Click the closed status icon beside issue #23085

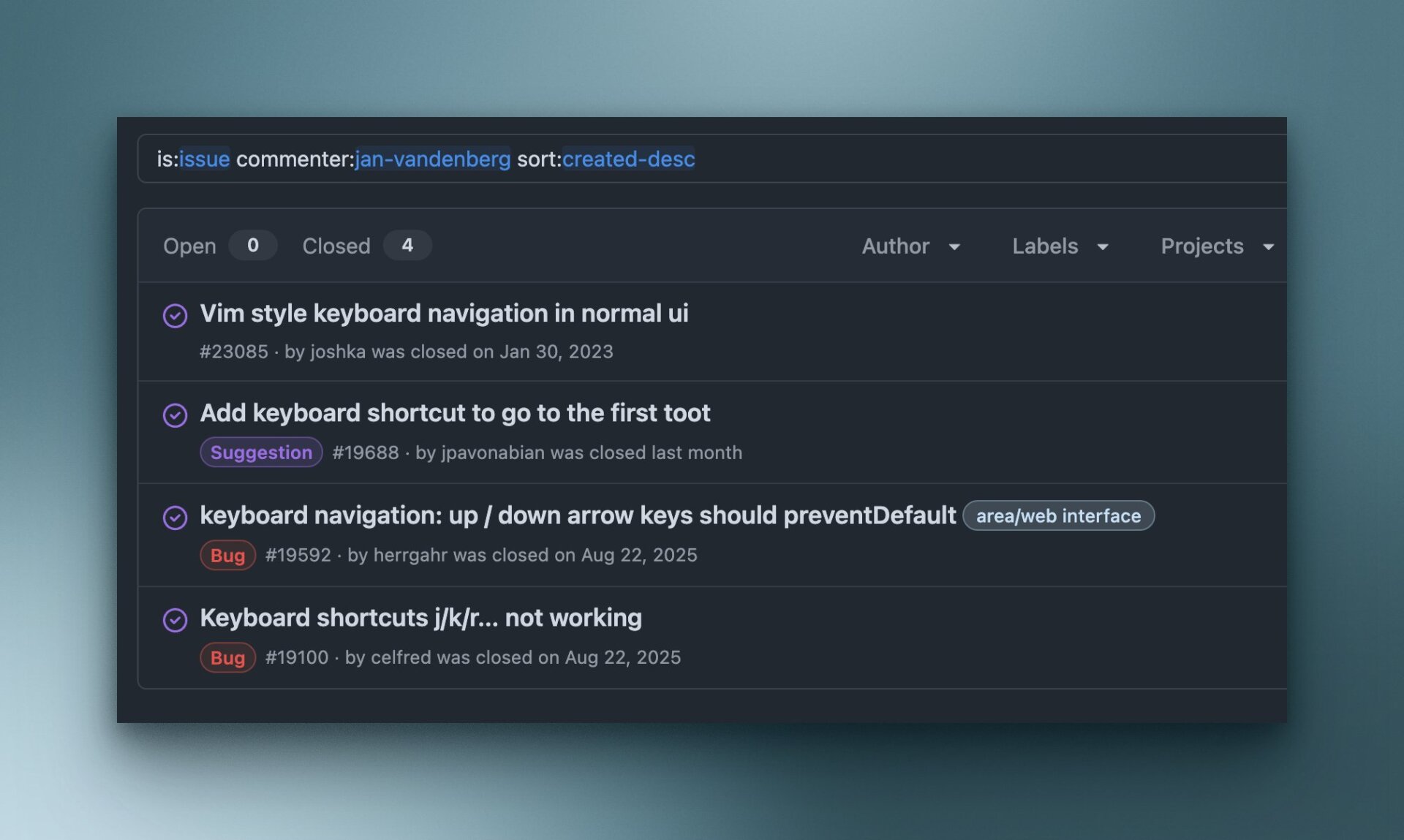175,316
